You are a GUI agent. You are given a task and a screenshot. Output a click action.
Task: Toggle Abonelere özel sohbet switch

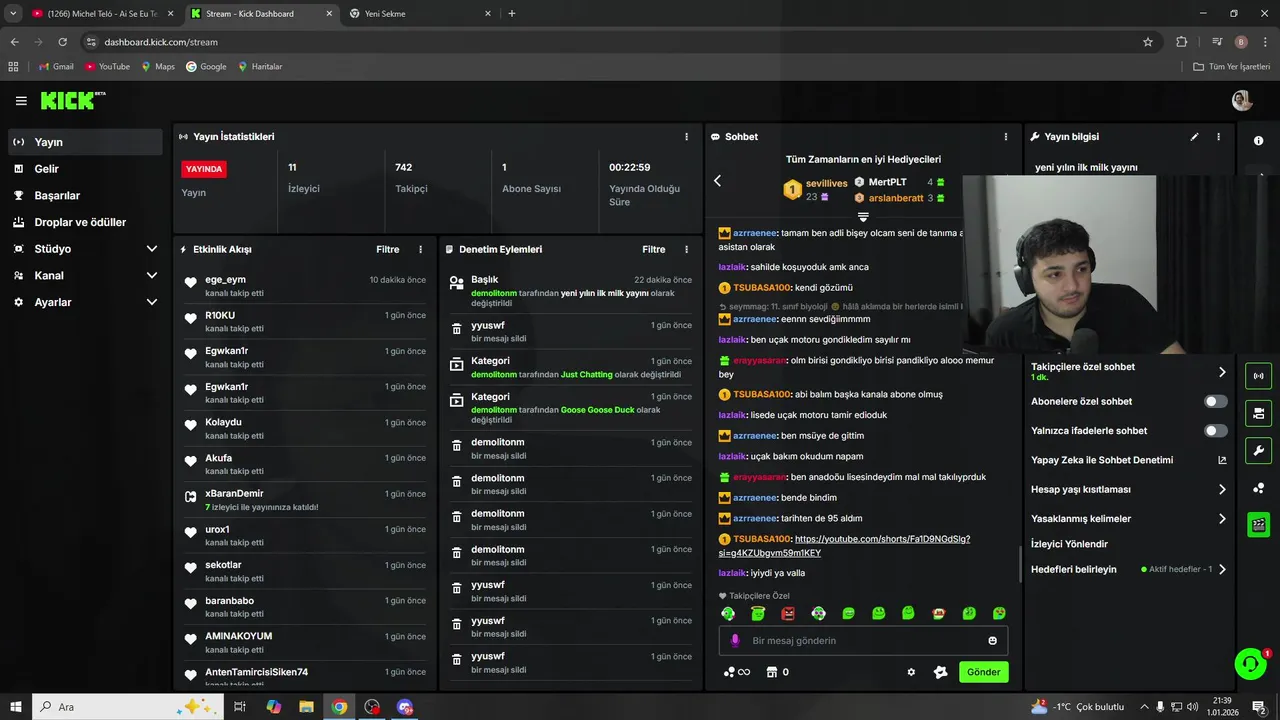(1216, 401)
